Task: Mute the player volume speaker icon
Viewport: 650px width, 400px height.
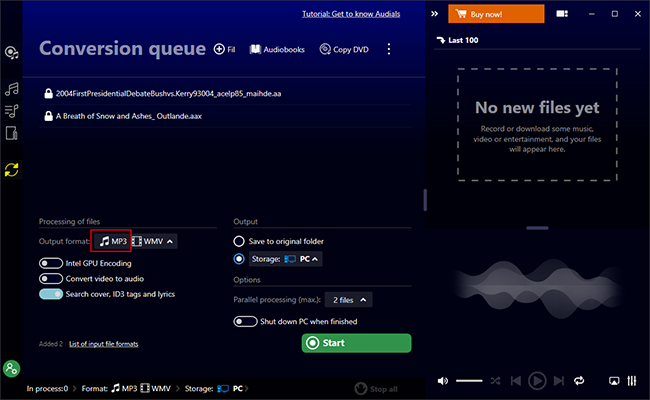Action: coord(443,381)
